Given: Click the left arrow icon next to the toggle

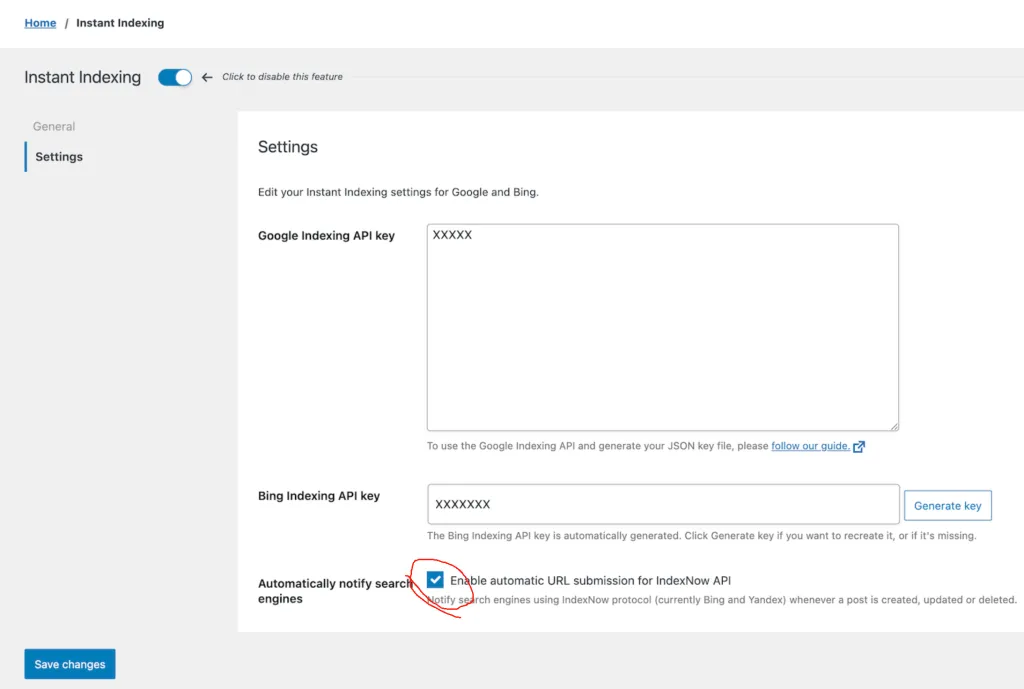Looking at the screenshot, I should 207,77.
